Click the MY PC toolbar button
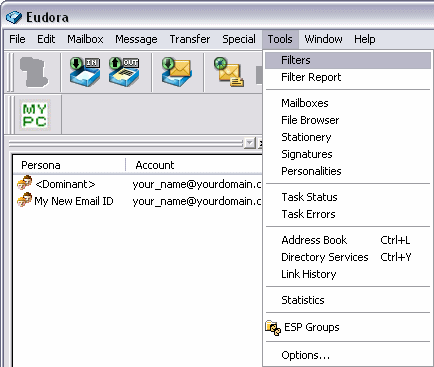Viewport: 434px width, 367px height. (34, 115)
